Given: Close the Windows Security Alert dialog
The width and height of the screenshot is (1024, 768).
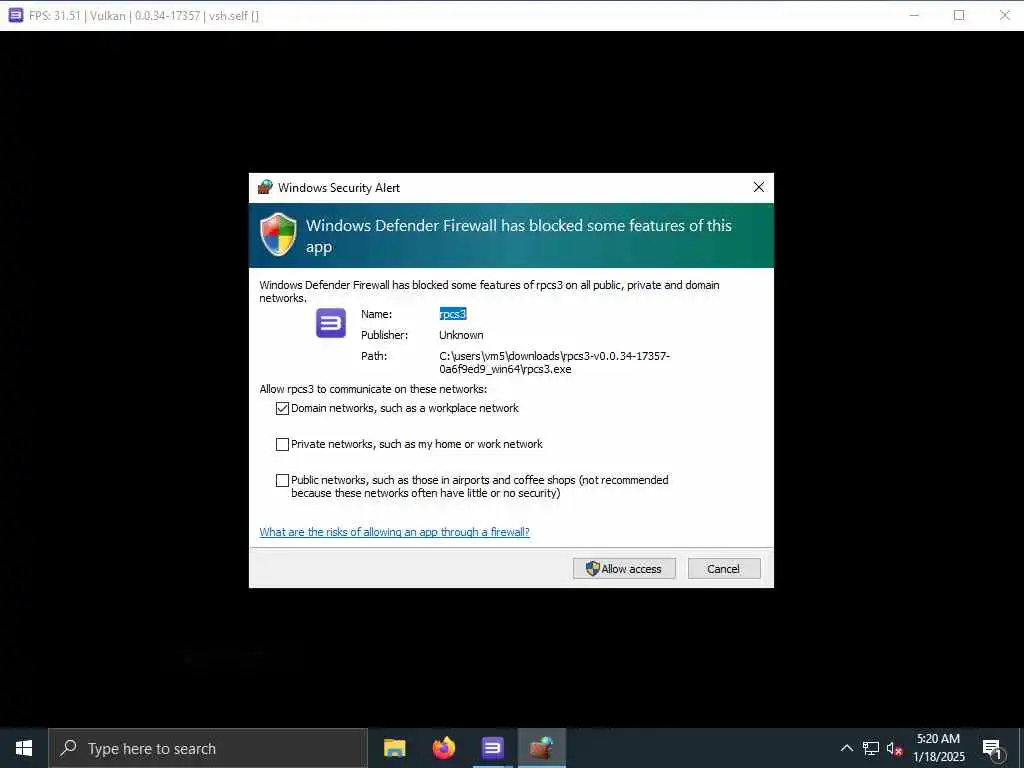Looking at the screenshot, I should coord(758,187).
